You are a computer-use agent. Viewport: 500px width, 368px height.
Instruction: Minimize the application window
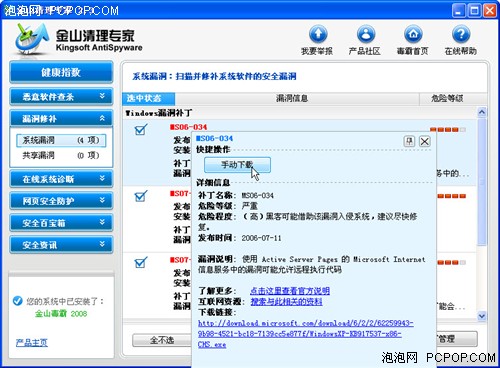tap(458, 11)
